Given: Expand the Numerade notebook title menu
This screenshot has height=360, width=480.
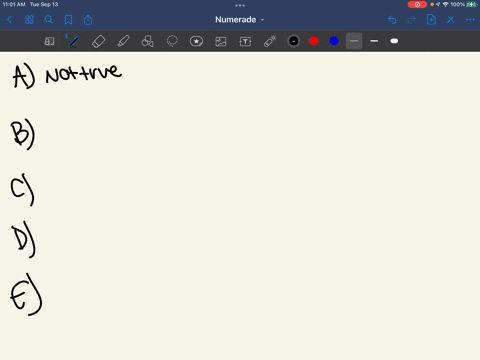Looking at the screenshot, I should click(x=239, y=20).
